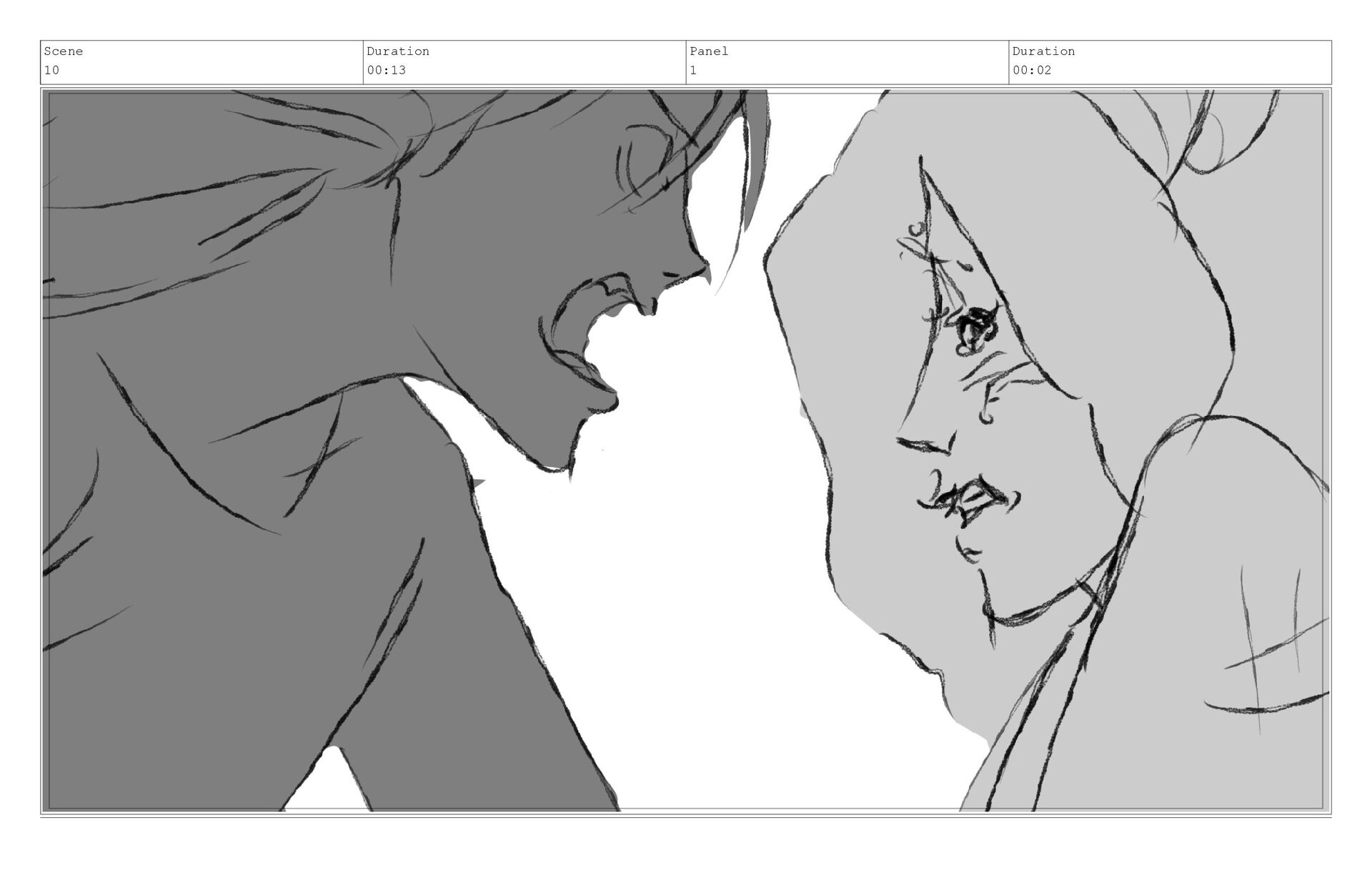Click the scene number 10
The height and width of the screenshot is (888, 1372).
tap(51, 70)
